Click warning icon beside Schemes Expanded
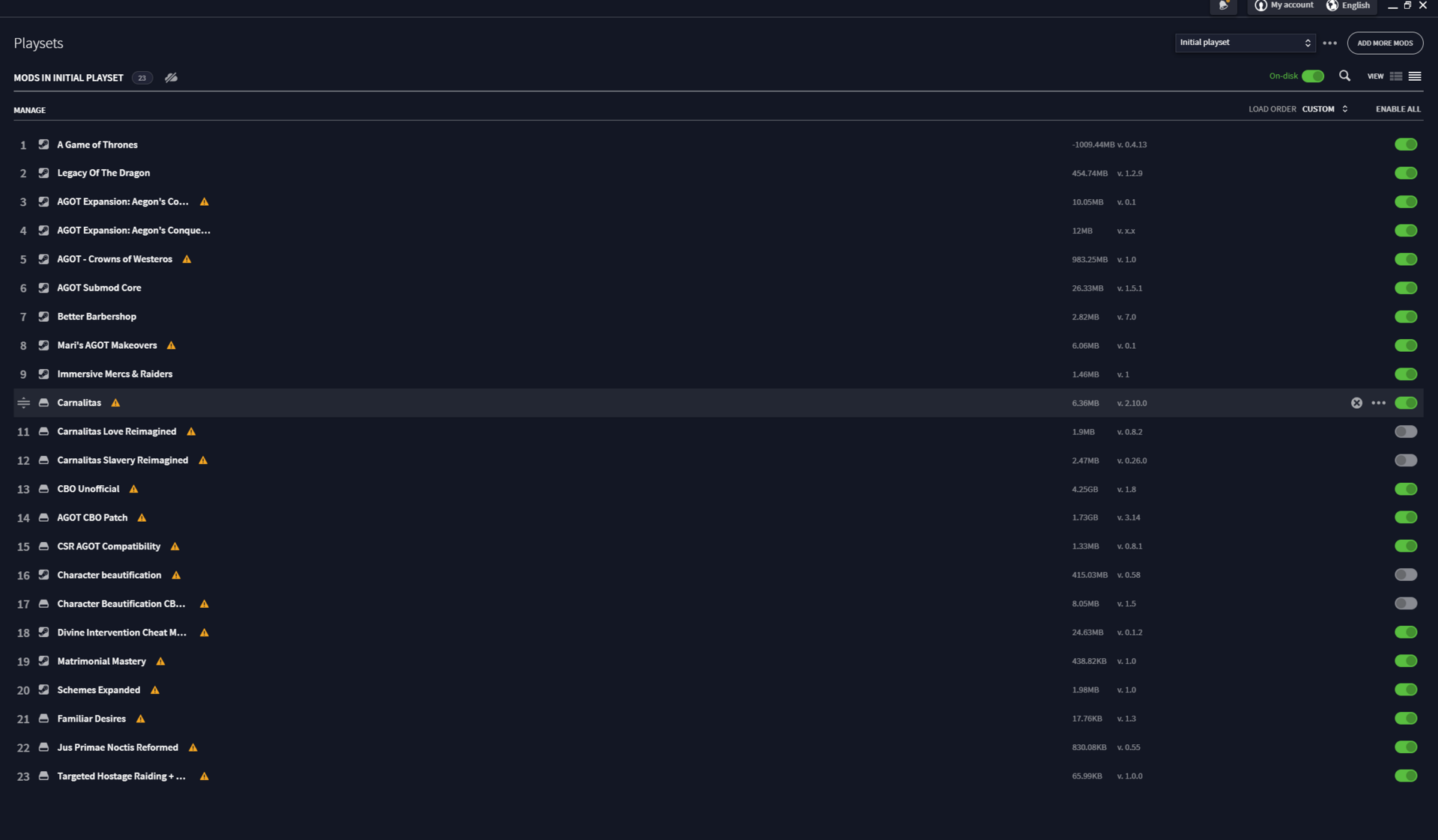This screenshot has width=1438, height=840. point(154,690)
